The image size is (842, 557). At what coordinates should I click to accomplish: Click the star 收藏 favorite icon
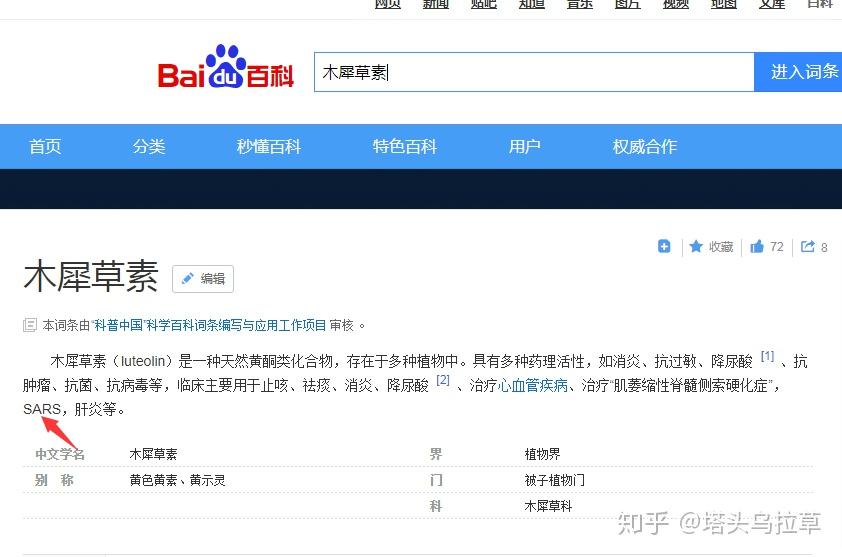pos(696,247)
